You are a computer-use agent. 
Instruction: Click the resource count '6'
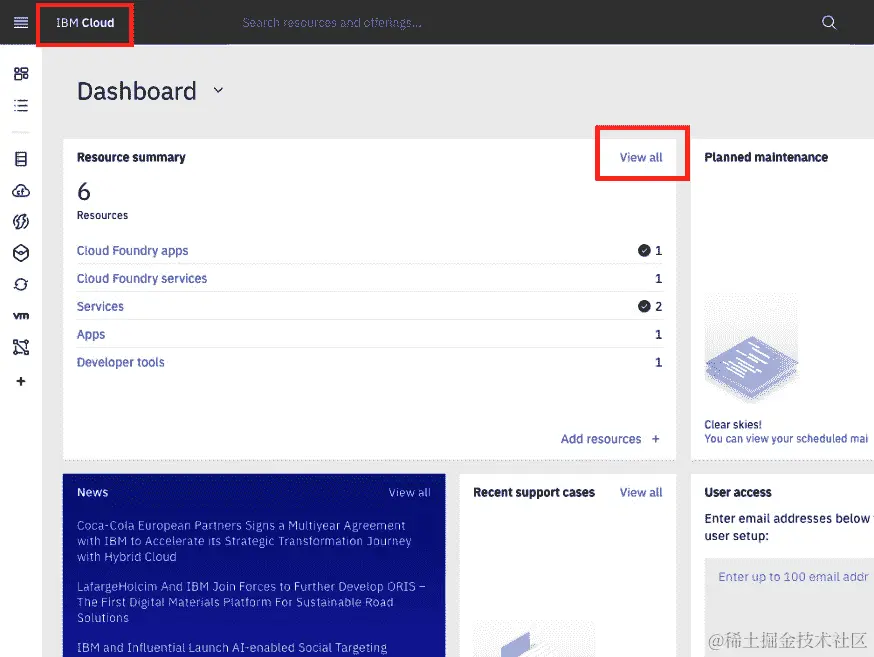tap(84, 192)
